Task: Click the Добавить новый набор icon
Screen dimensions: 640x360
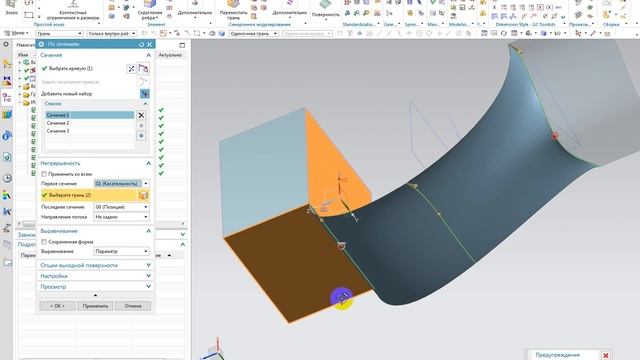Action: pyautogui.click(x=144, y=94)
